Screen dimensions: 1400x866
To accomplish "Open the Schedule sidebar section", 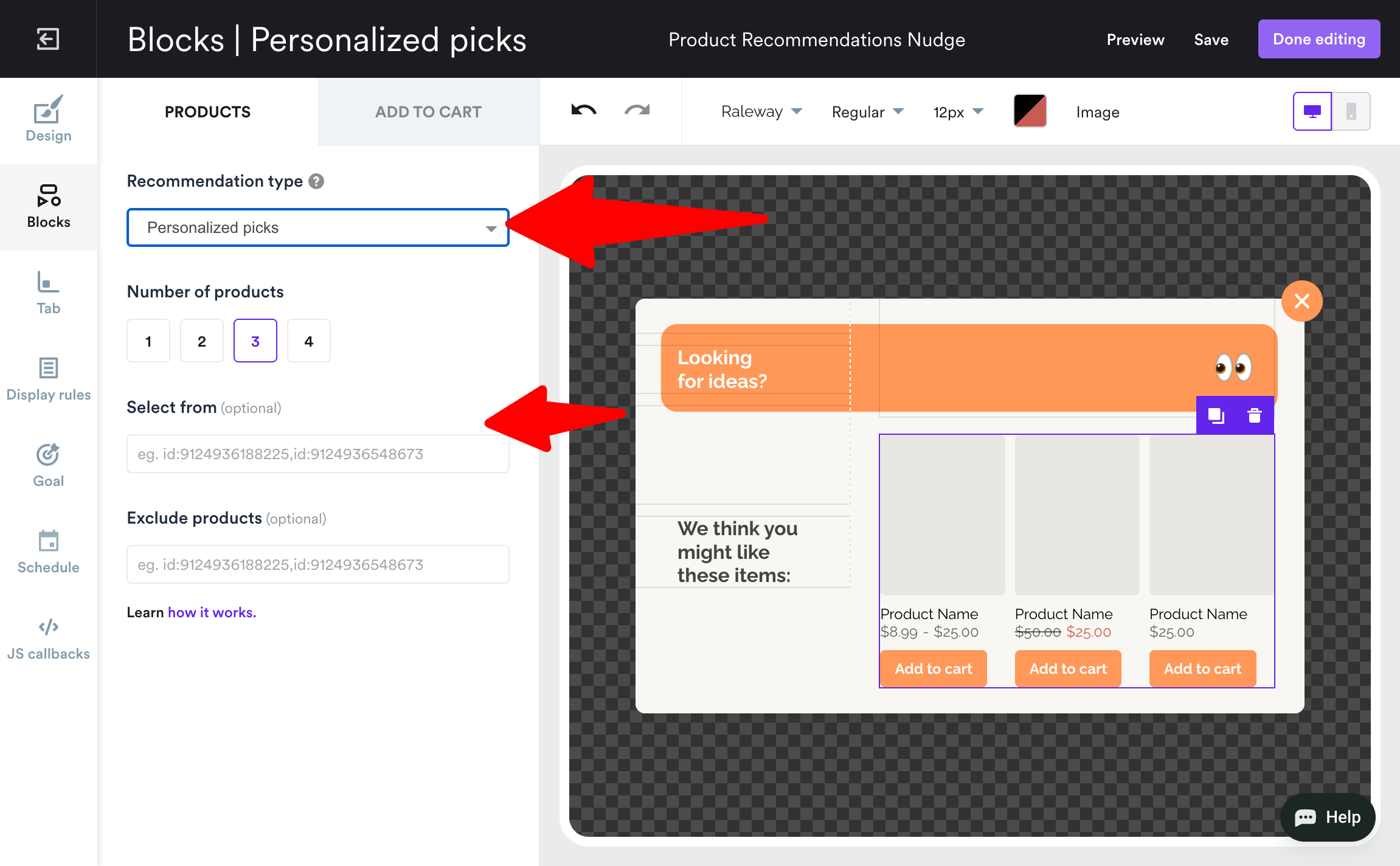I will (49, 552).
